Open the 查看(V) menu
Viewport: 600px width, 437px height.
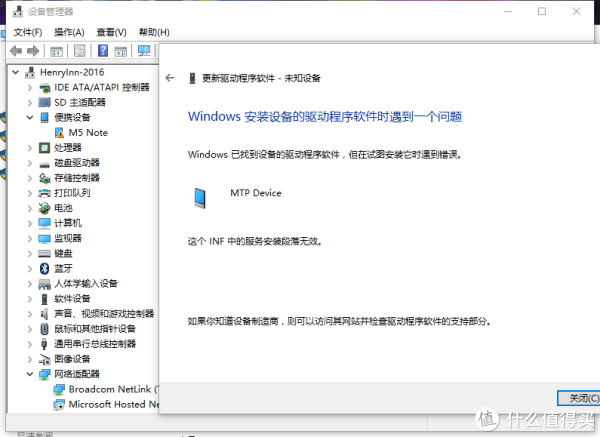tap(111, 32)
